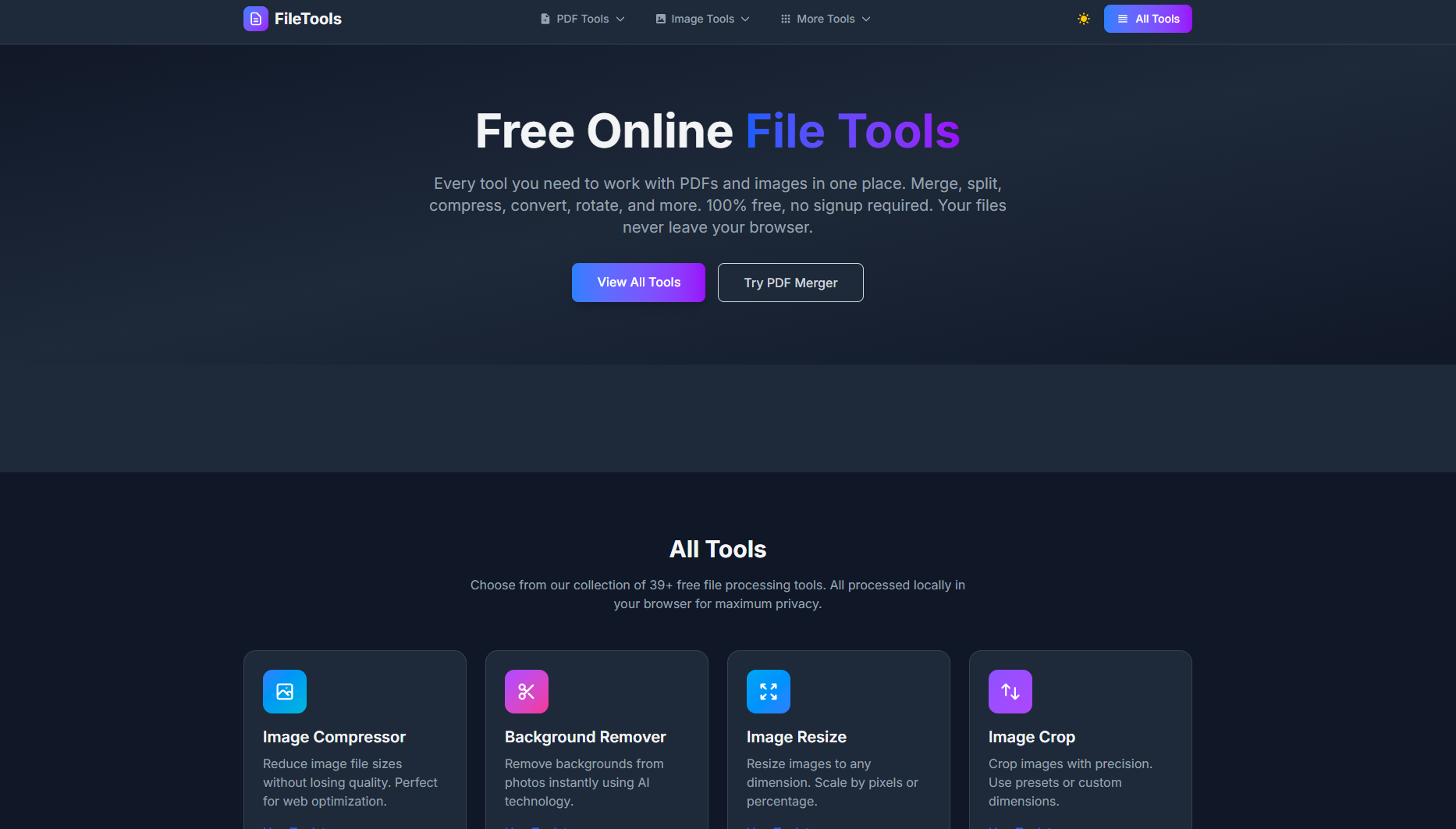Click the PDF document icon beside PDF Tools

[544, 18]
